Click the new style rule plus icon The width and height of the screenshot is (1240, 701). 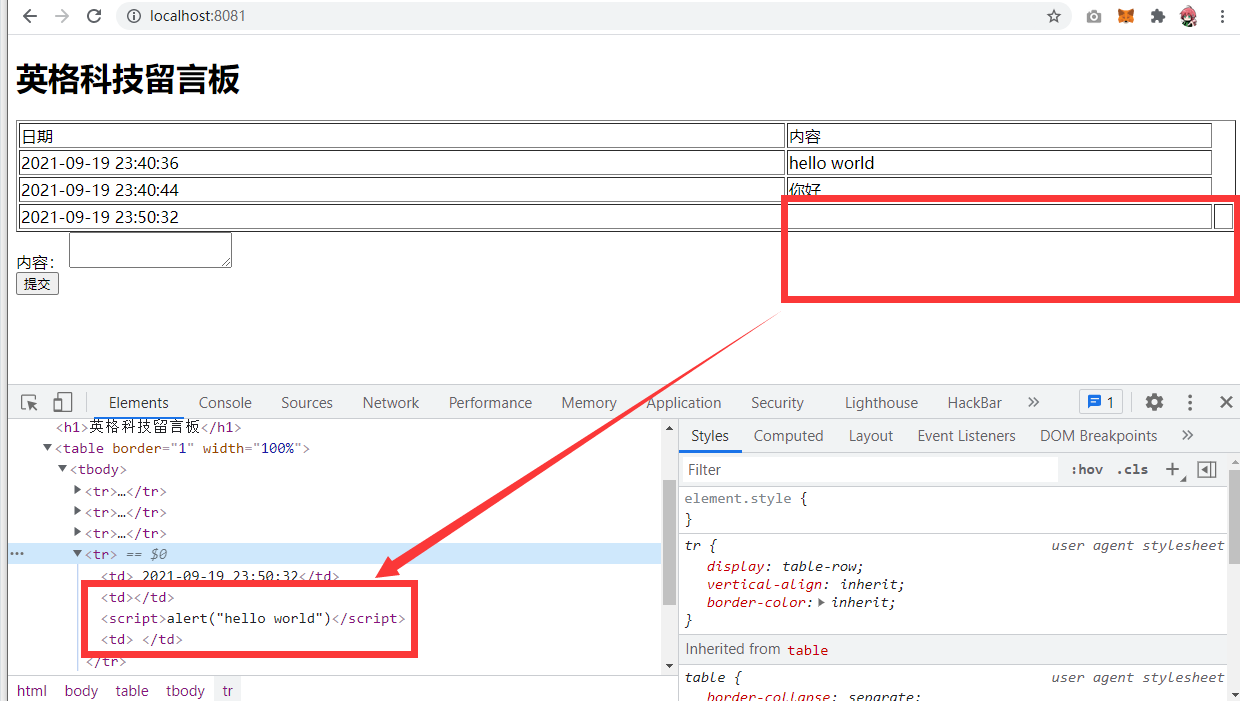(1173, 469)
